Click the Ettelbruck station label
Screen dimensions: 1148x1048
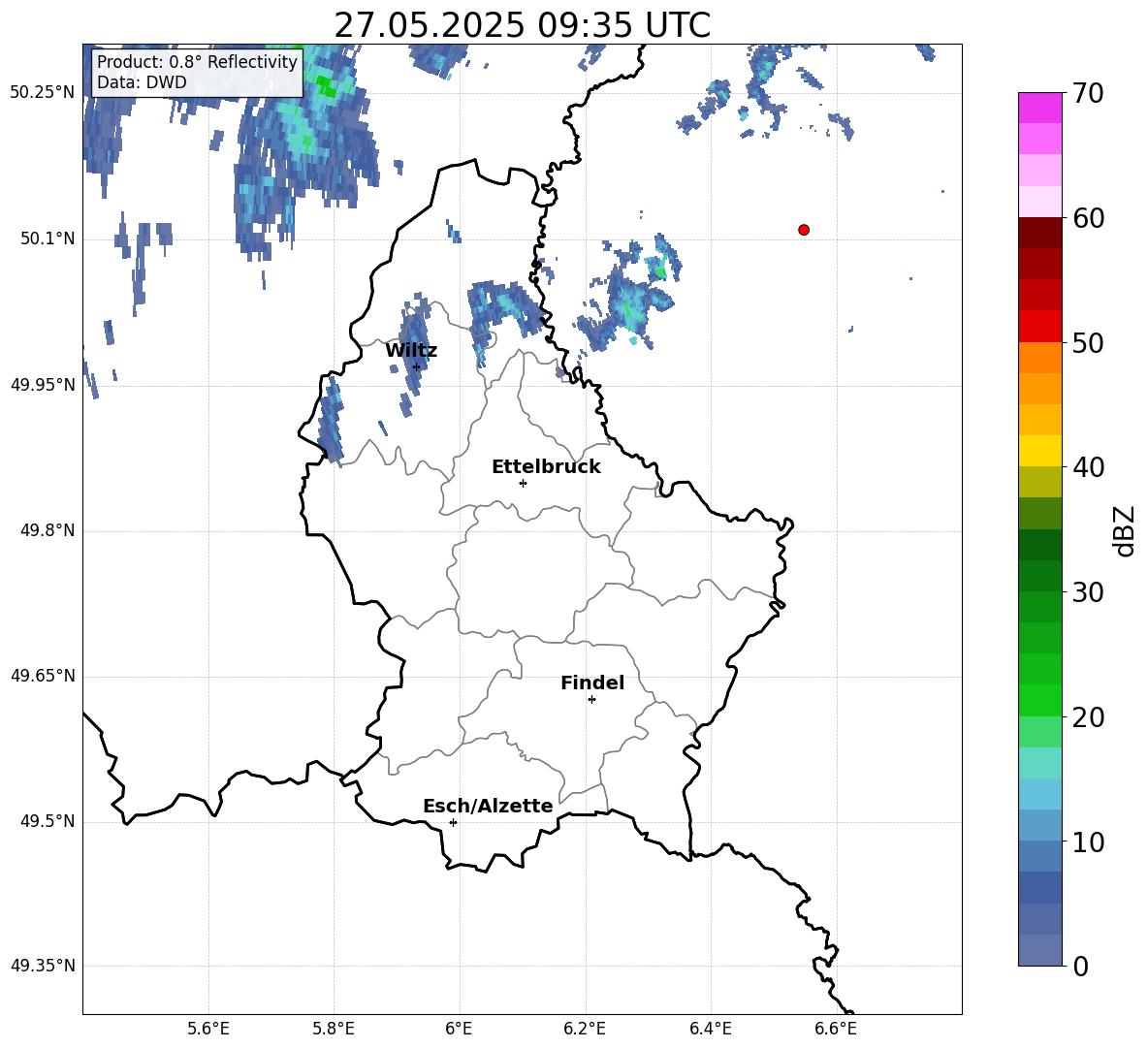click(546, 467)
